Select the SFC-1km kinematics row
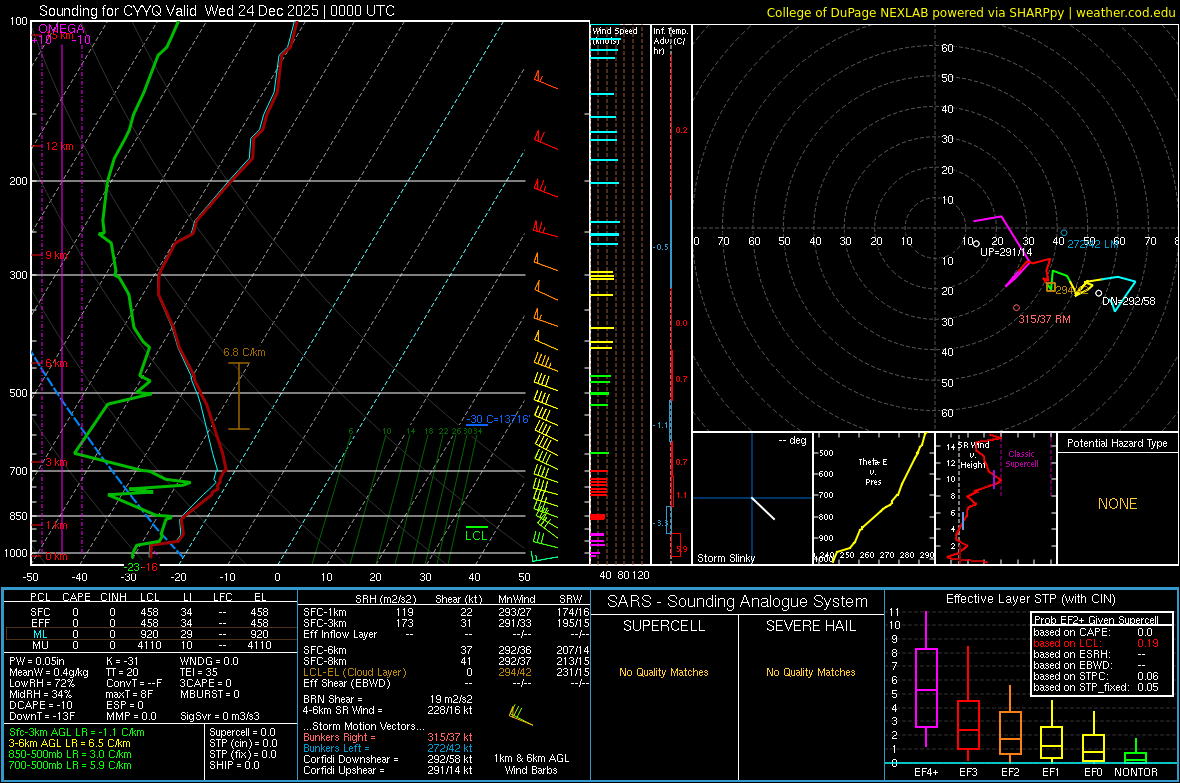Image resolution: width=1180 pixels, height=783 pixels. pyautogui.click(x=446, y=612)
